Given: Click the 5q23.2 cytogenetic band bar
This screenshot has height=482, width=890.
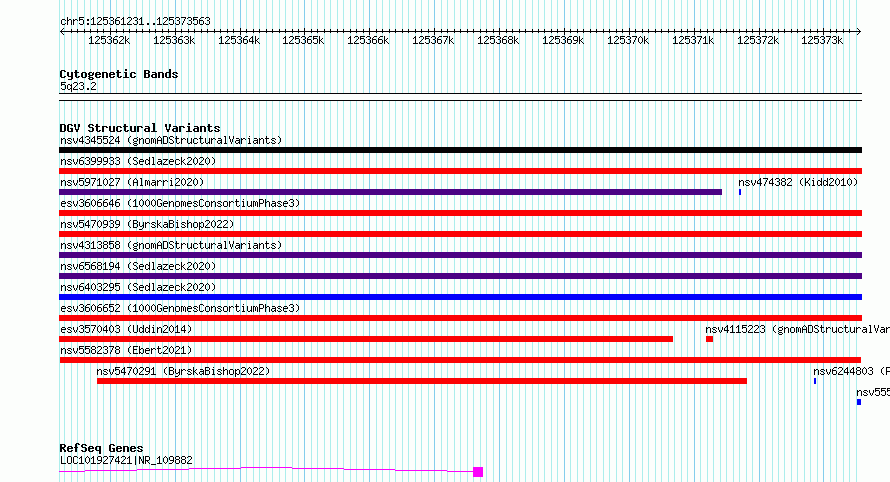Looking at the screenshot, I should coord(460,97).
